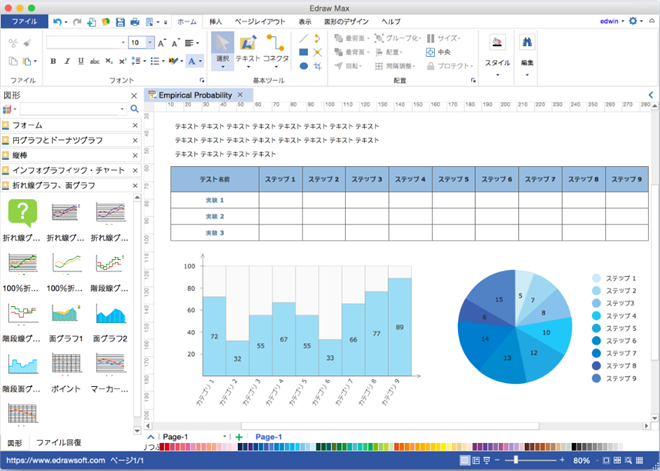Choose the テキスト text tool
Image resolution: width=660 pixels, height=471 pixels.
pos(247,48)
